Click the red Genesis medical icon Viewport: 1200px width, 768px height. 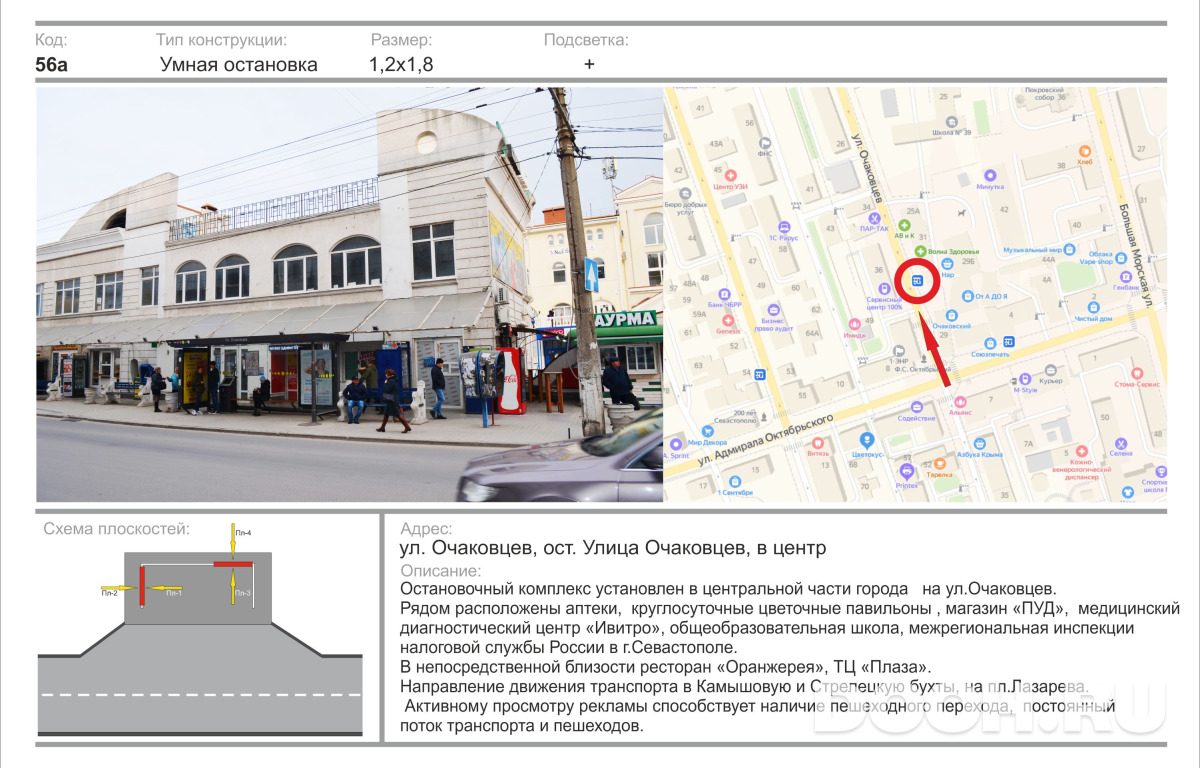click(x=727, y=320)
